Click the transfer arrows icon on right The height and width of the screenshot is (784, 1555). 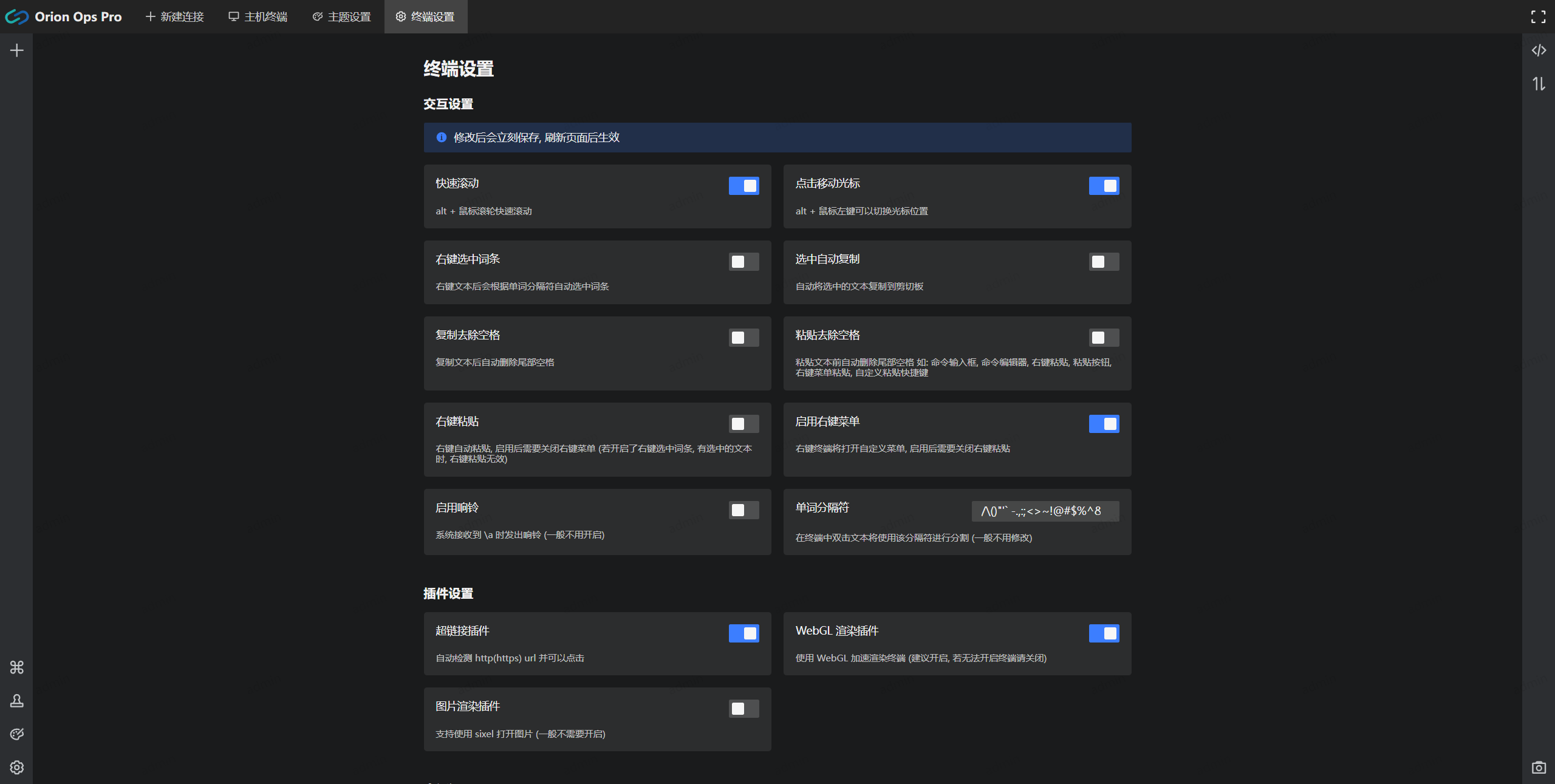(x=1539, y=84)
